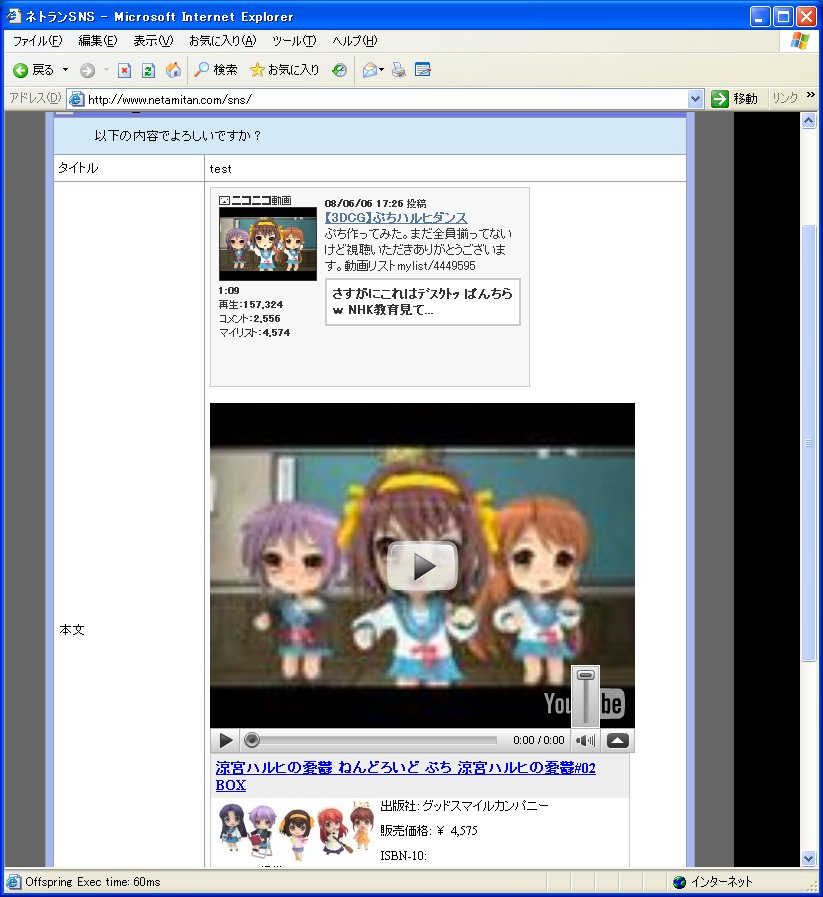The width and height of the screenshot is (823, 897).
Task: Stop page loading with red X icon
Action: pos(124,70)
